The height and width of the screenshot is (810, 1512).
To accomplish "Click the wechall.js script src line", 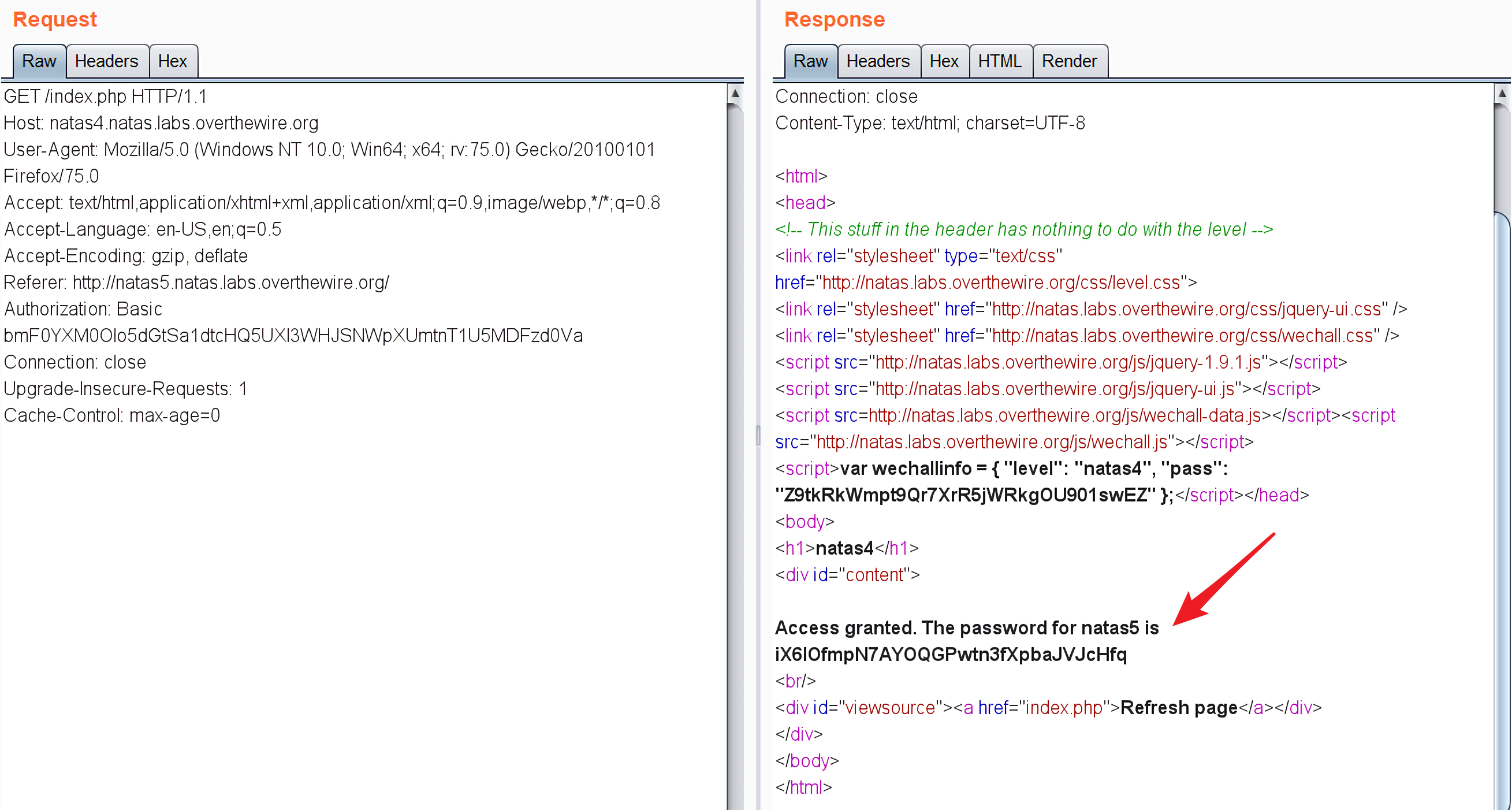I will [x=1014, y=441].
